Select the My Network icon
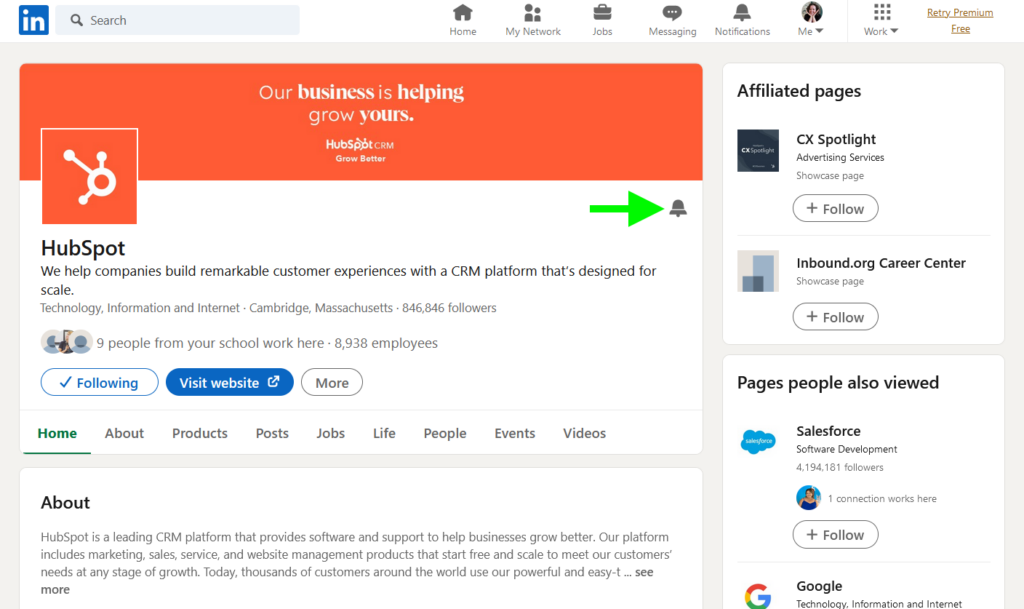 coord(532,20)
